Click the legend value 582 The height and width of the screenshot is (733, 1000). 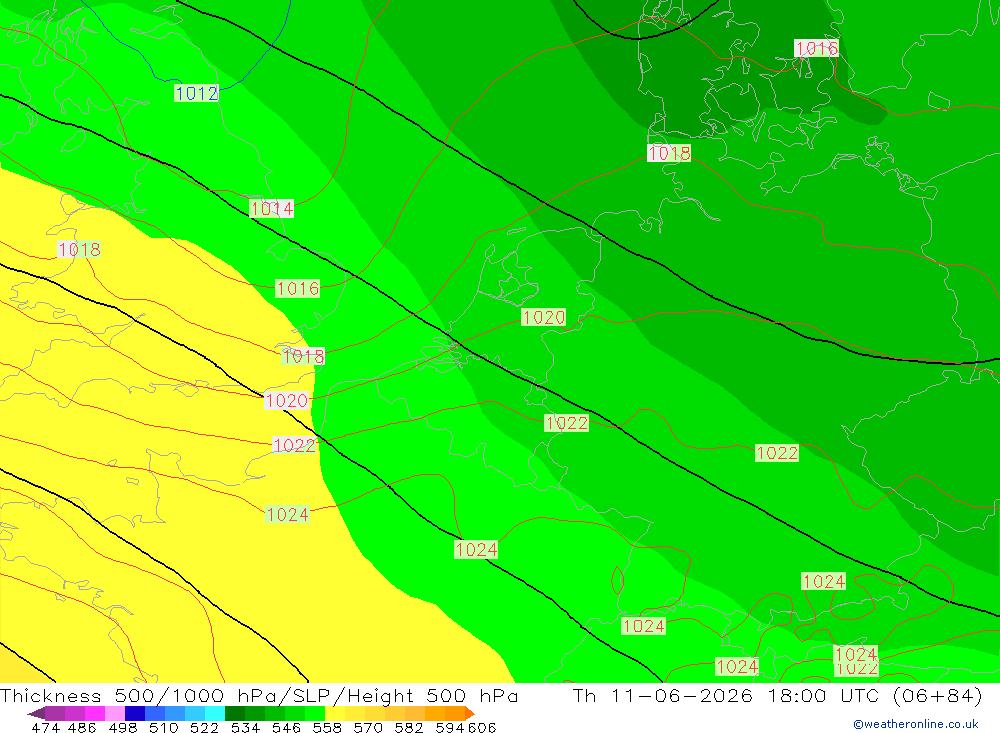408,727
